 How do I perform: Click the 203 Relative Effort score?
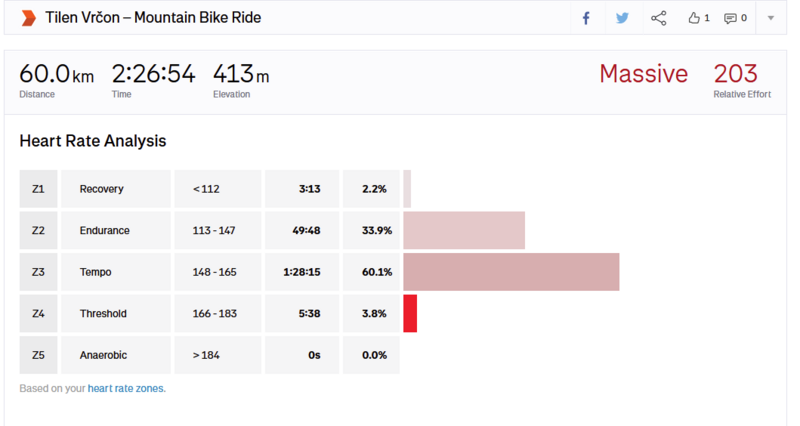pos(735,74)
